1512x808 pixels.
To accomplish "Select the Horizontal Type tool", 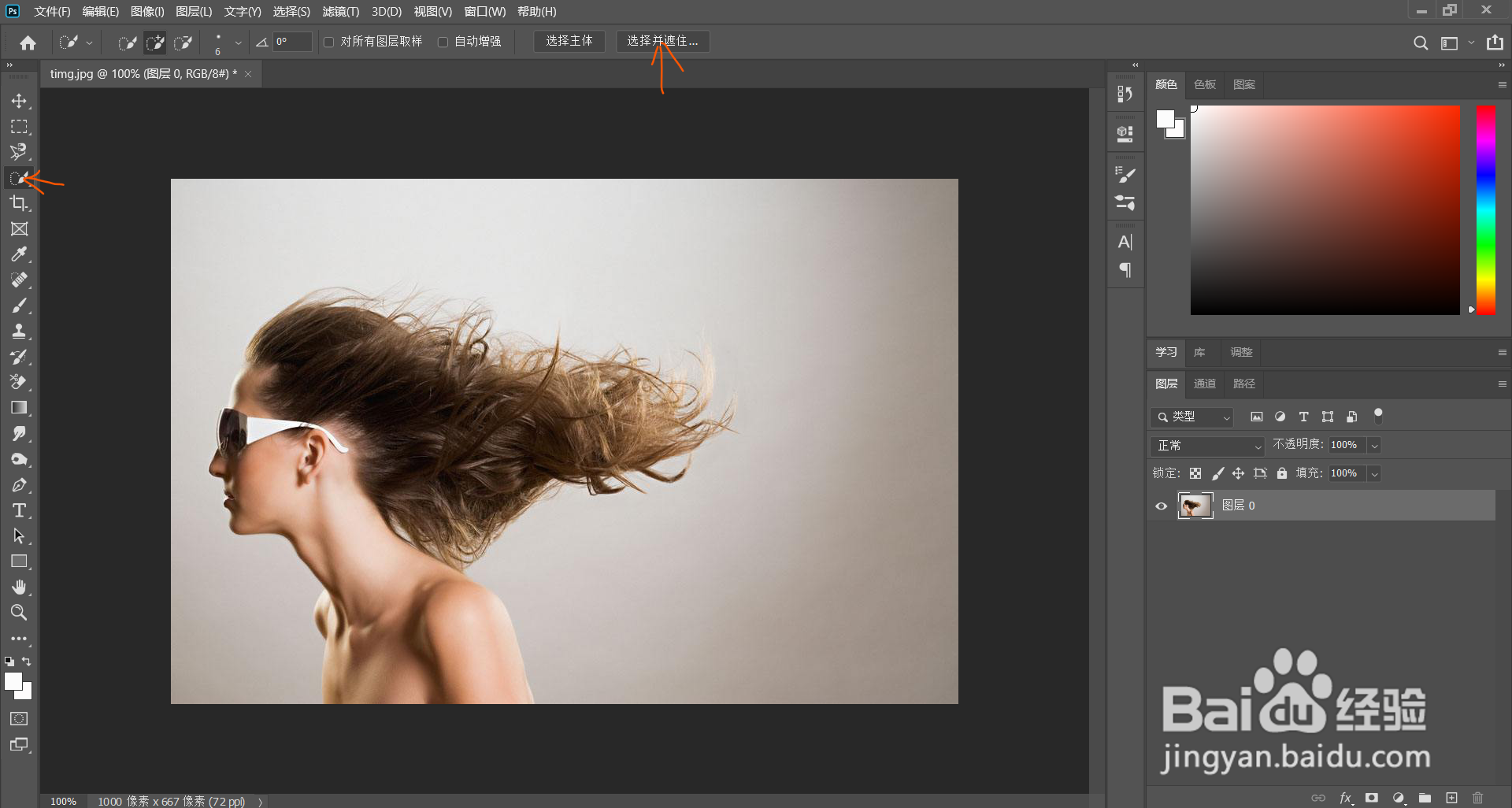I will [19, 510].
